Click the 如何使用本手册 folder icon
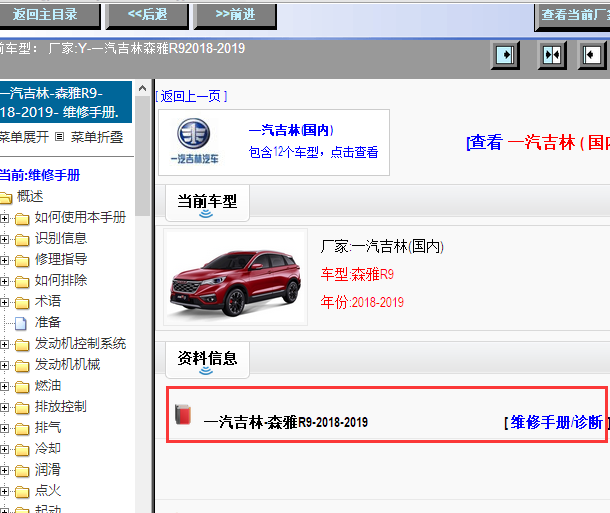 click(22, 219)
